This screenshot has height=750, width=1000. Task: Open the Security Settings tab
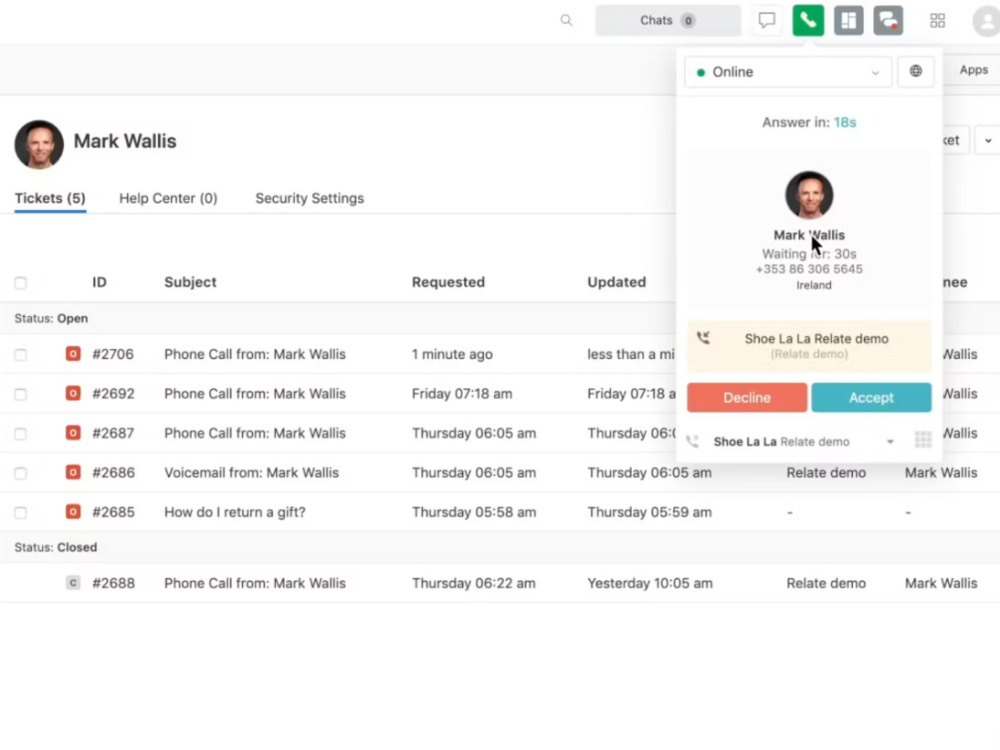click(309, 198)
